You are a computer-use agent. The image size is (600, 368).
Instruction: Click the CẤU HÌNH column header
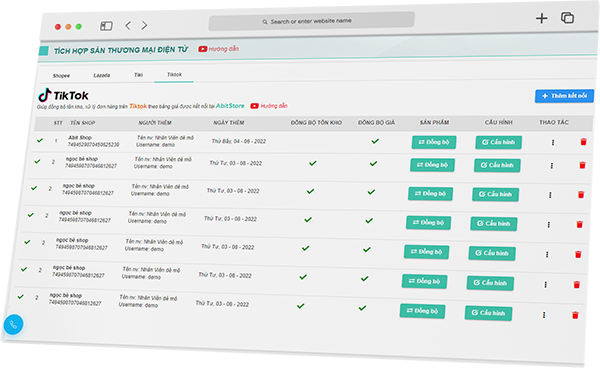(x=499, y=122)
